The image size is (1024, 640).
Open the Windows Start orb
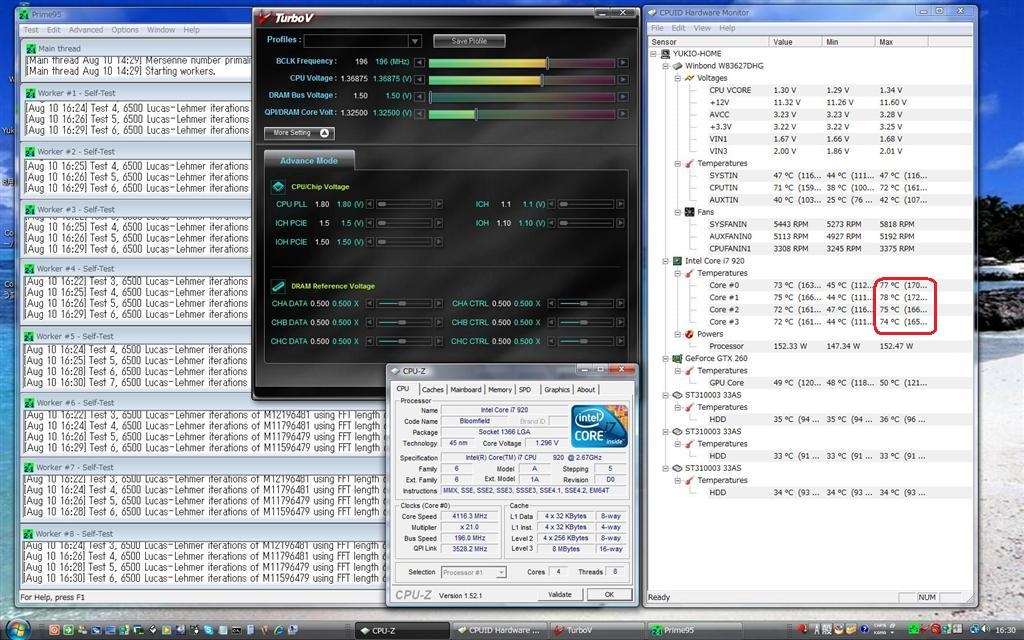(x=18, y=630)
